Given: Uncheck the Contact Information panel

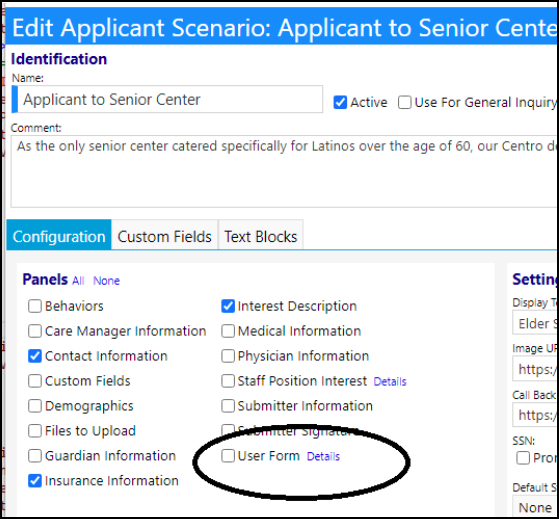Looking at the screenshot, I should [35, 356].
